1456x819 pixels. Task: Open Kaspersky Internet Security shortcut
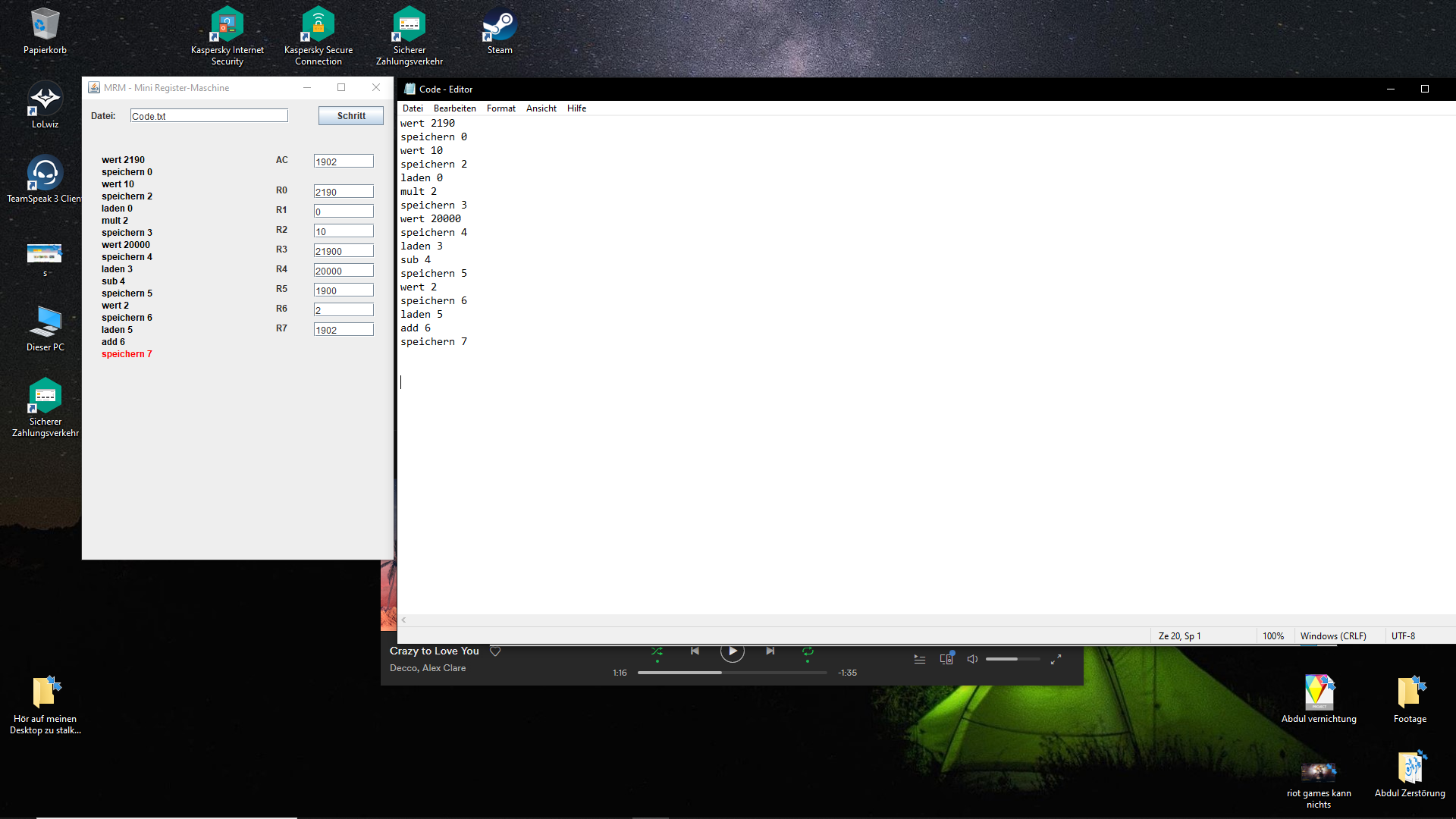227,36
